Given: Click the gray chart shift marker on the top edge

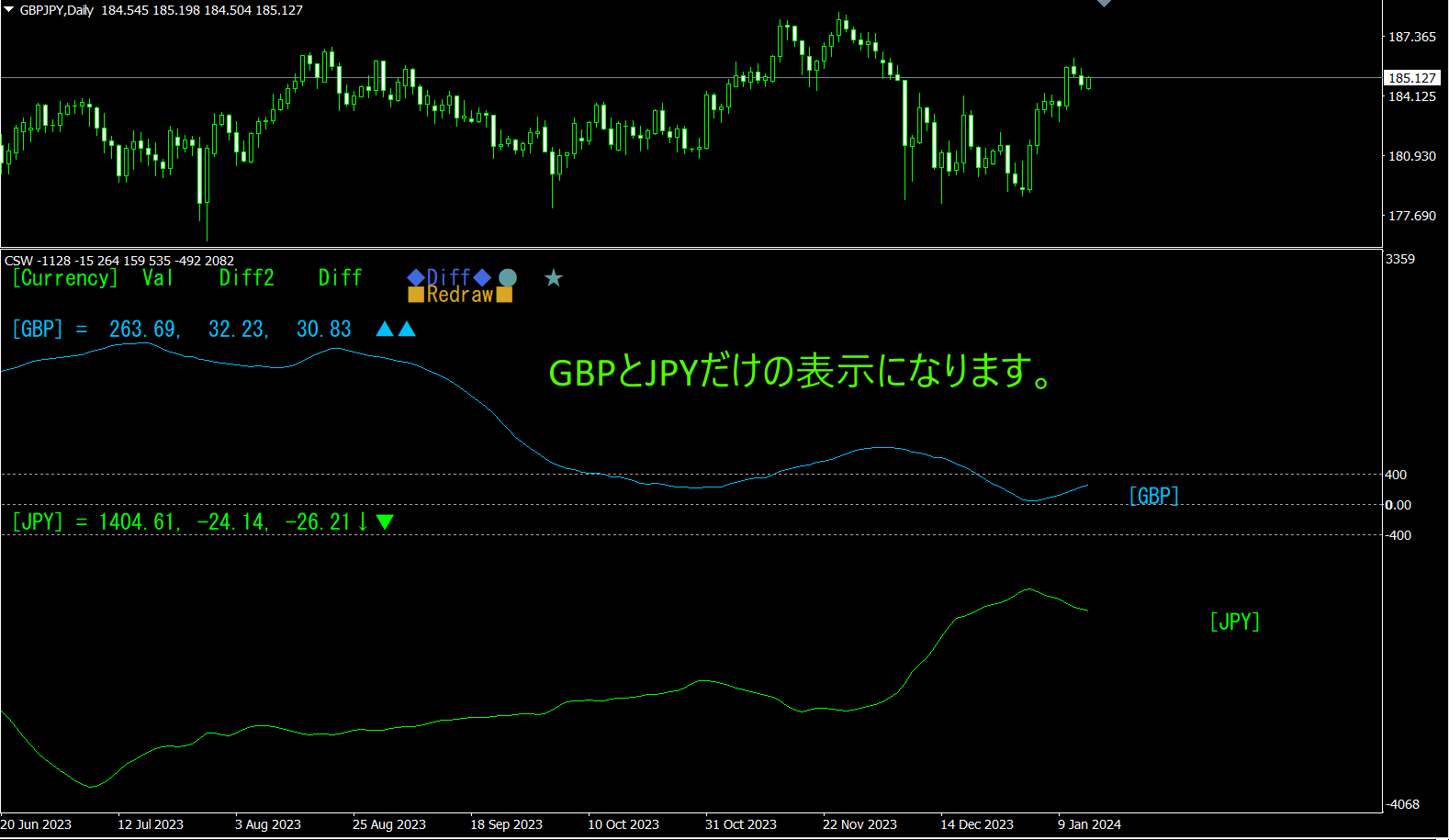Looking at the screenshot, I should 1104,3.
